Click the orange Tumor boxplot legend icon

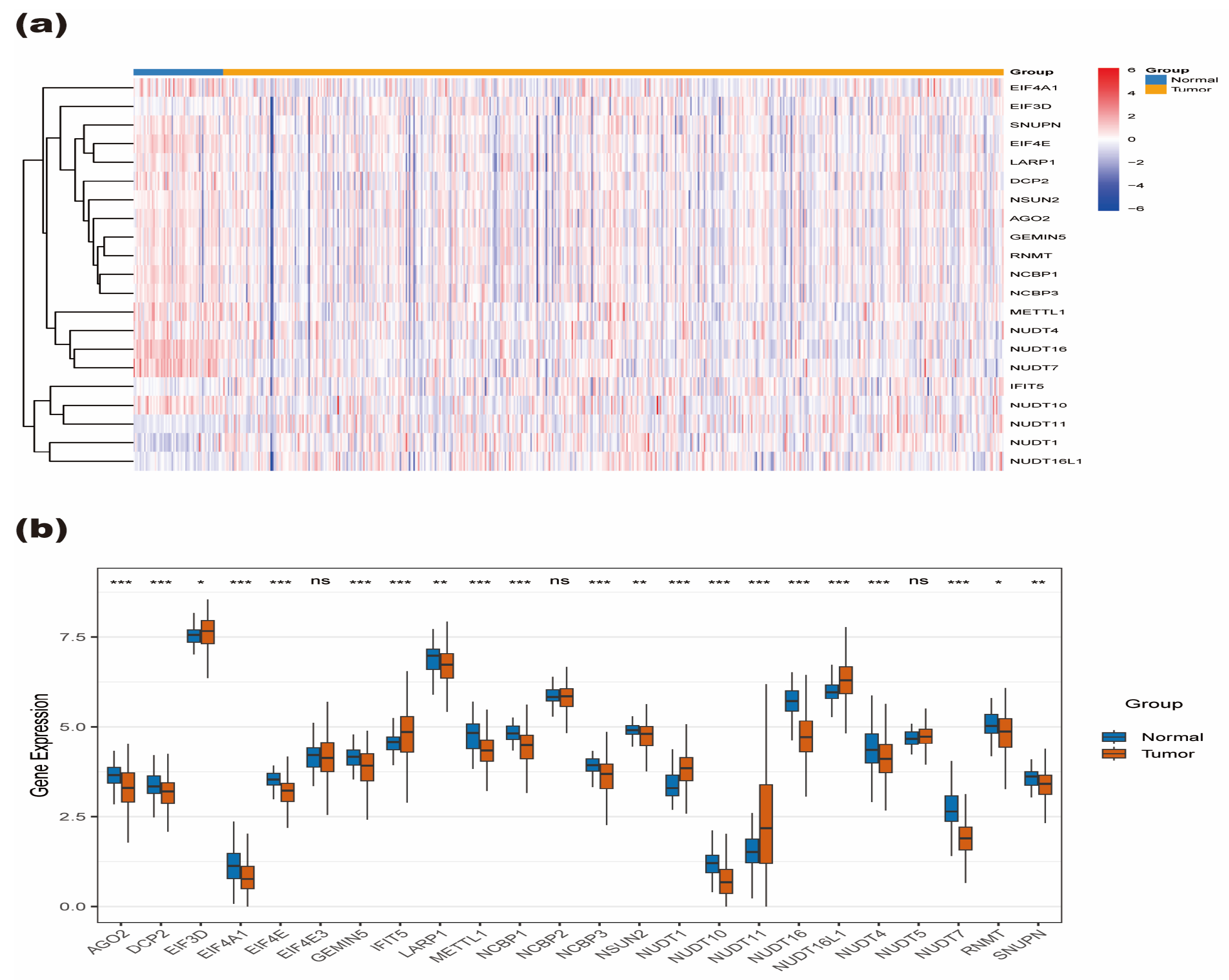[1114, 754]
